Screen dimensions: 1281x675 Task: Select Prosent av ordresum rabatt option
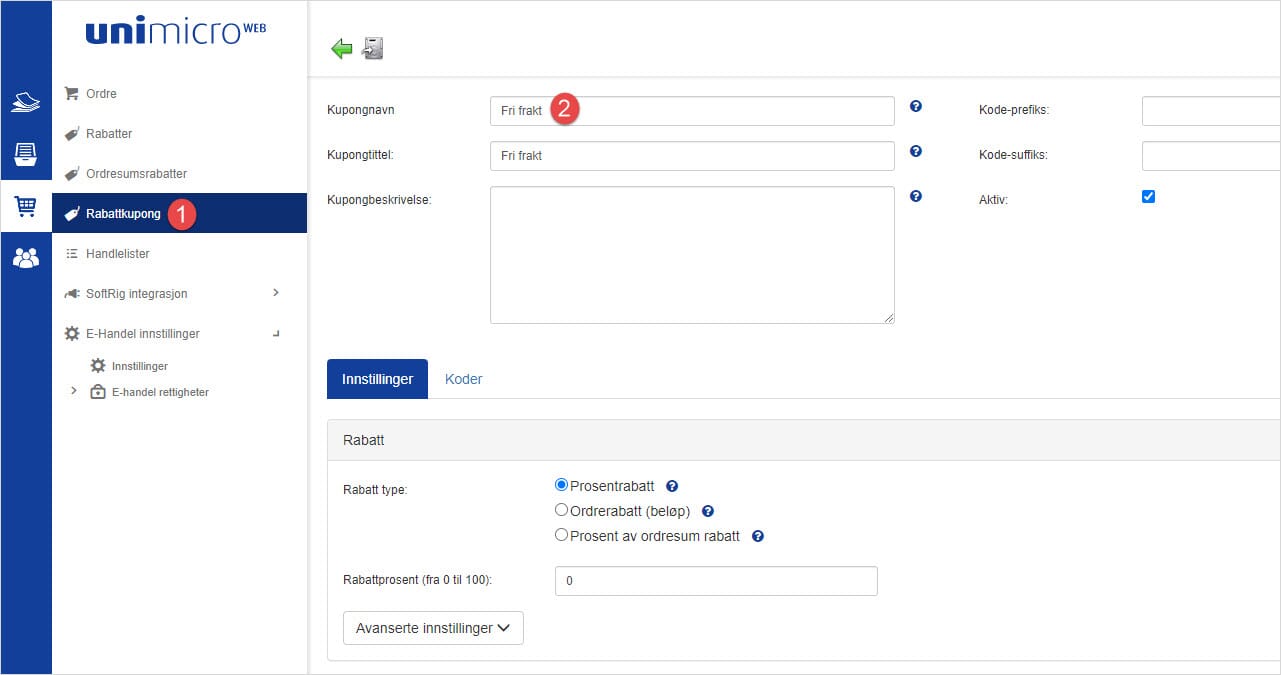click(561, 536)
